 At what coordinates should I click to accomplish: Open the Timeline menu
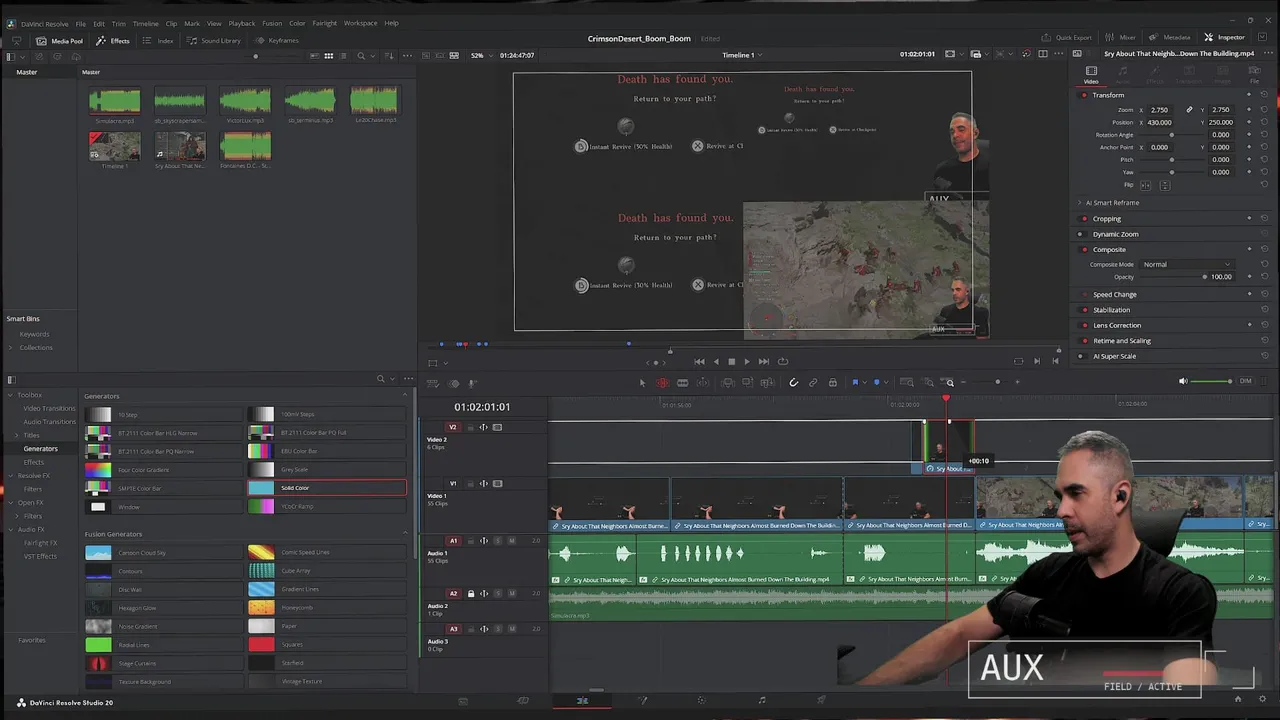tap(145, 23)
